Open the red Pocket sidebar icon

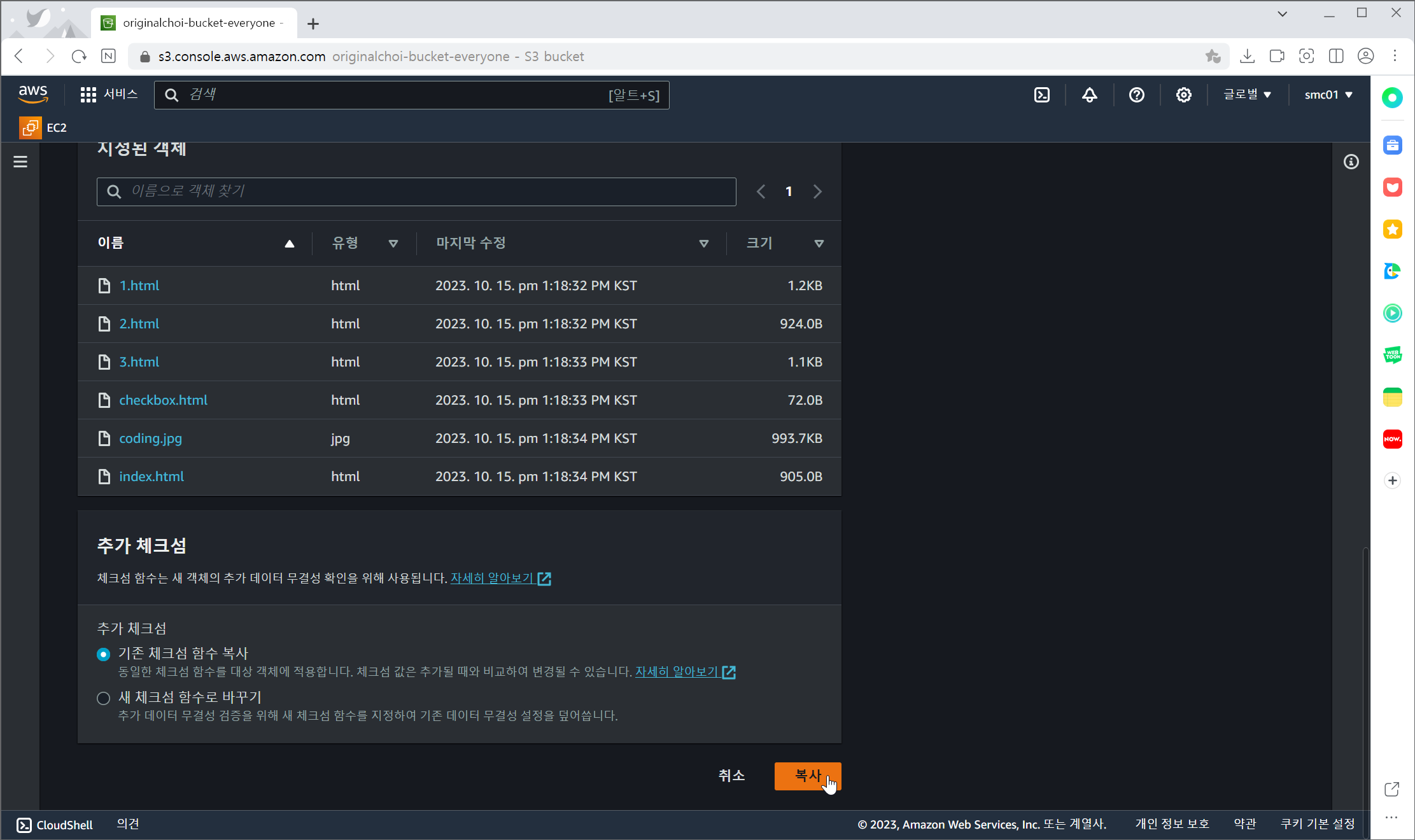click(x=1393, y=187)
